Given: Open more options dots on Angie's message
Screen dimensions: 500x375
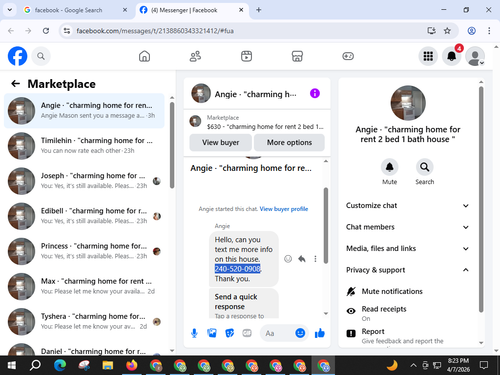Looking at the screenshot, I should 315,259.
